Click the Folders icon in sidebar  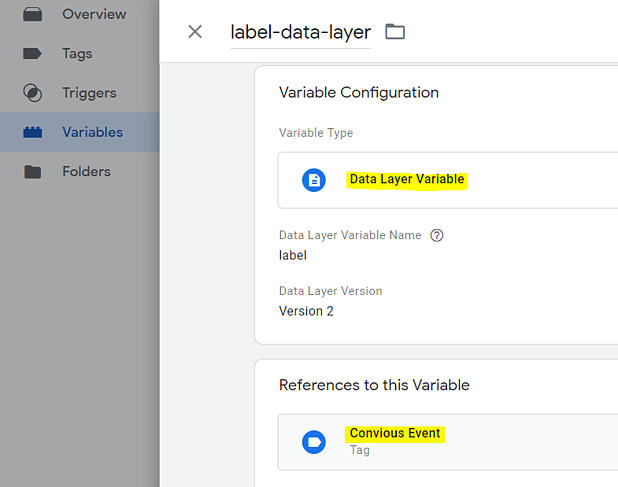(x=33, y=171)
